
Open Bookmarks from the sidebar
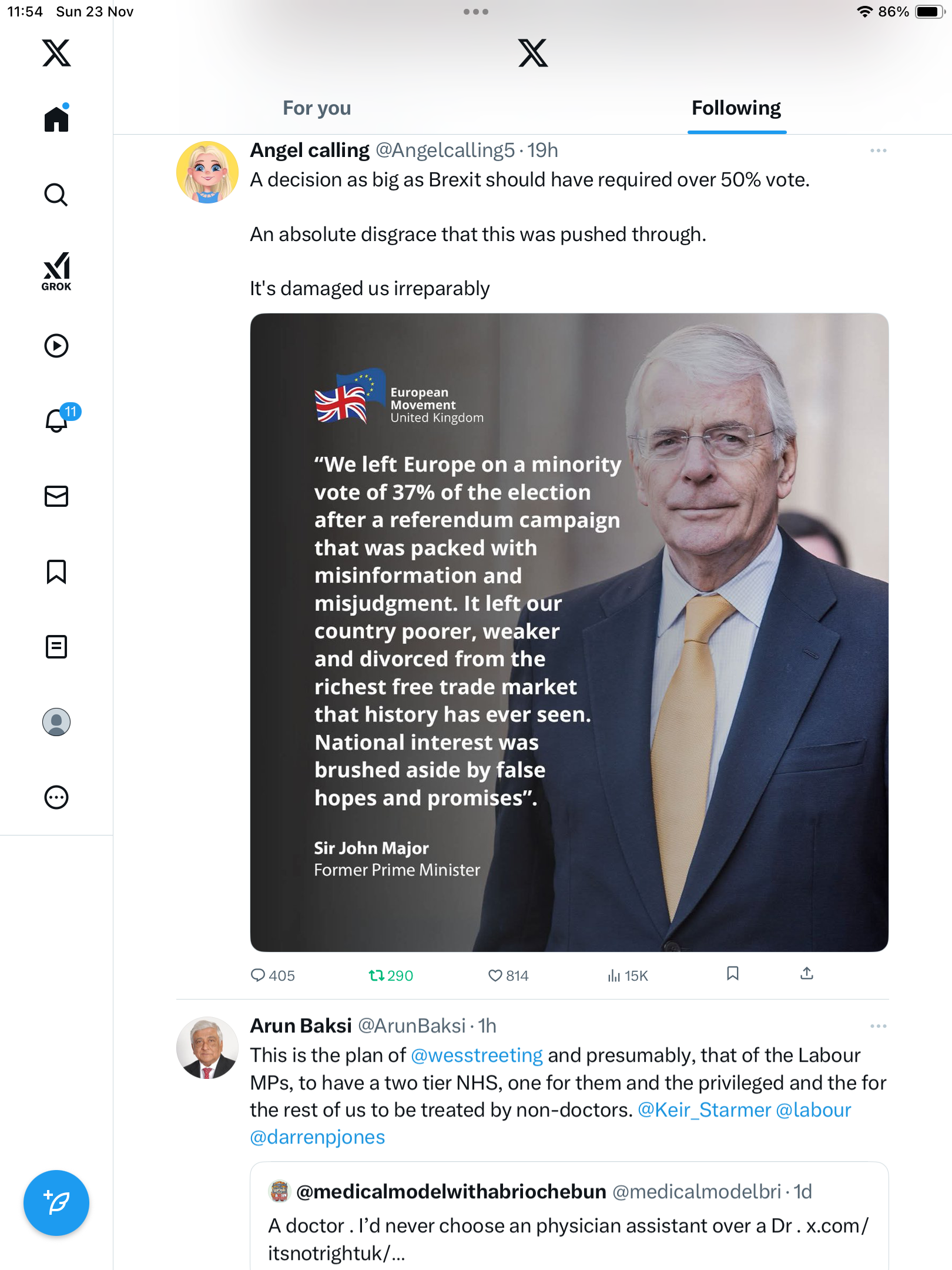tap(56, 571)
